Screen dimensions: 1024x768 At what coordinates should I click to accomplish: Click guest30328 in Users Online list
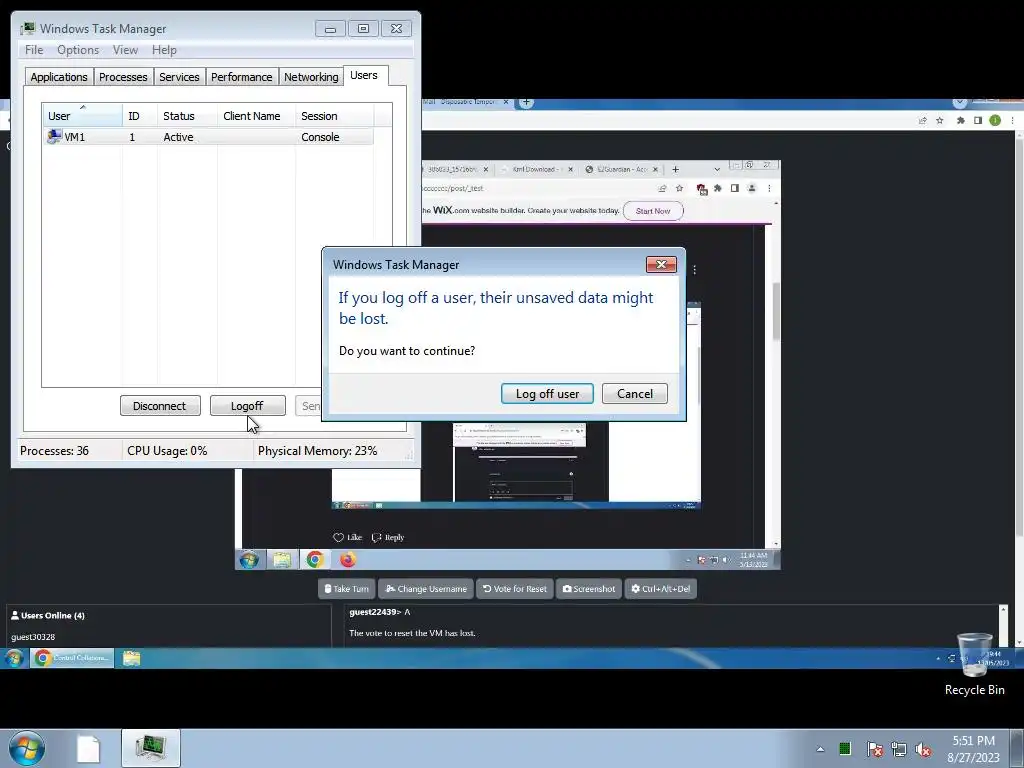pos(33,637)
